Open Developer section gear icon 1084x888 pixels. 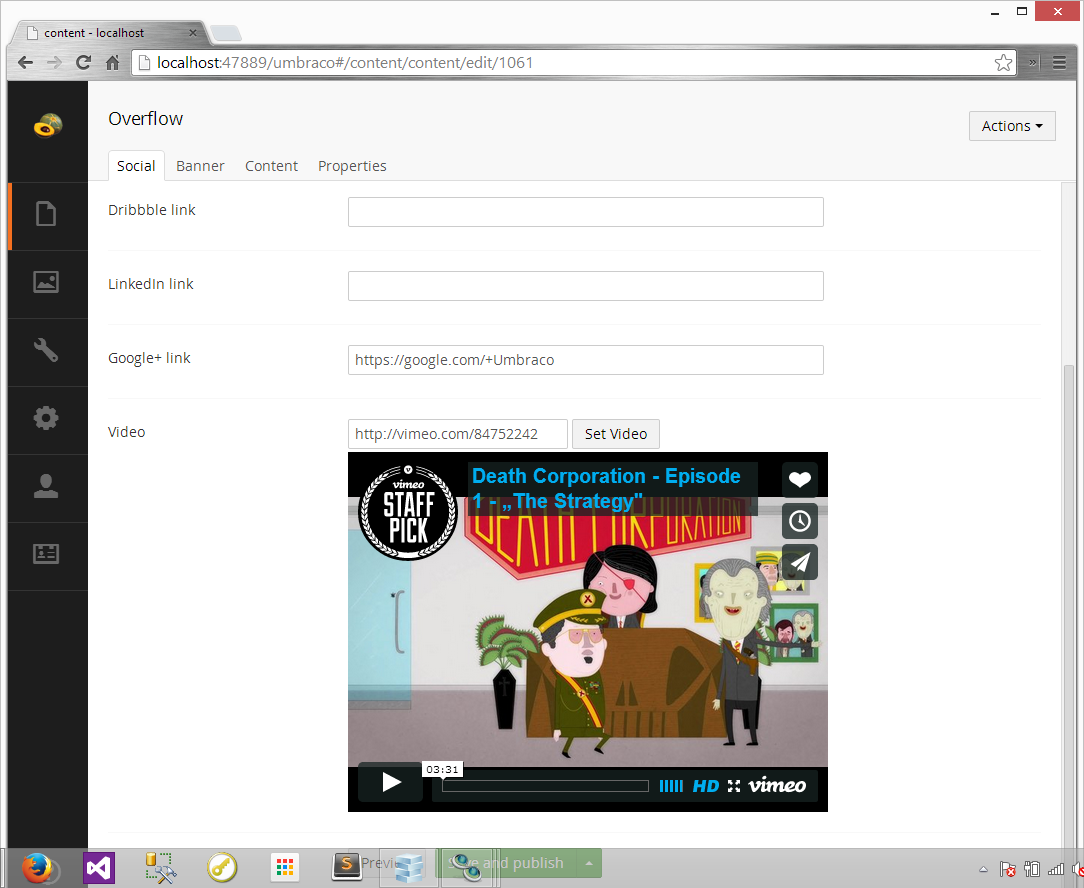[46, 418]
